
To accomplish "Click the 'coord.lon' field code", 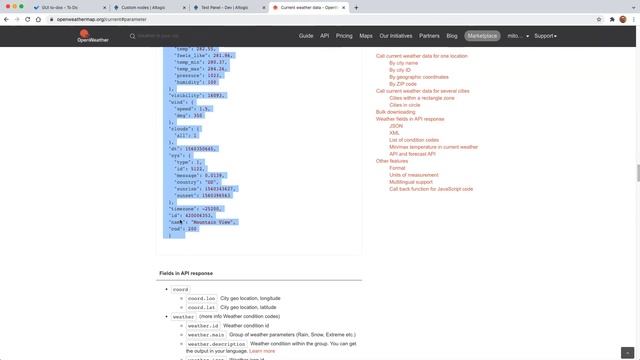I will 201,298.
